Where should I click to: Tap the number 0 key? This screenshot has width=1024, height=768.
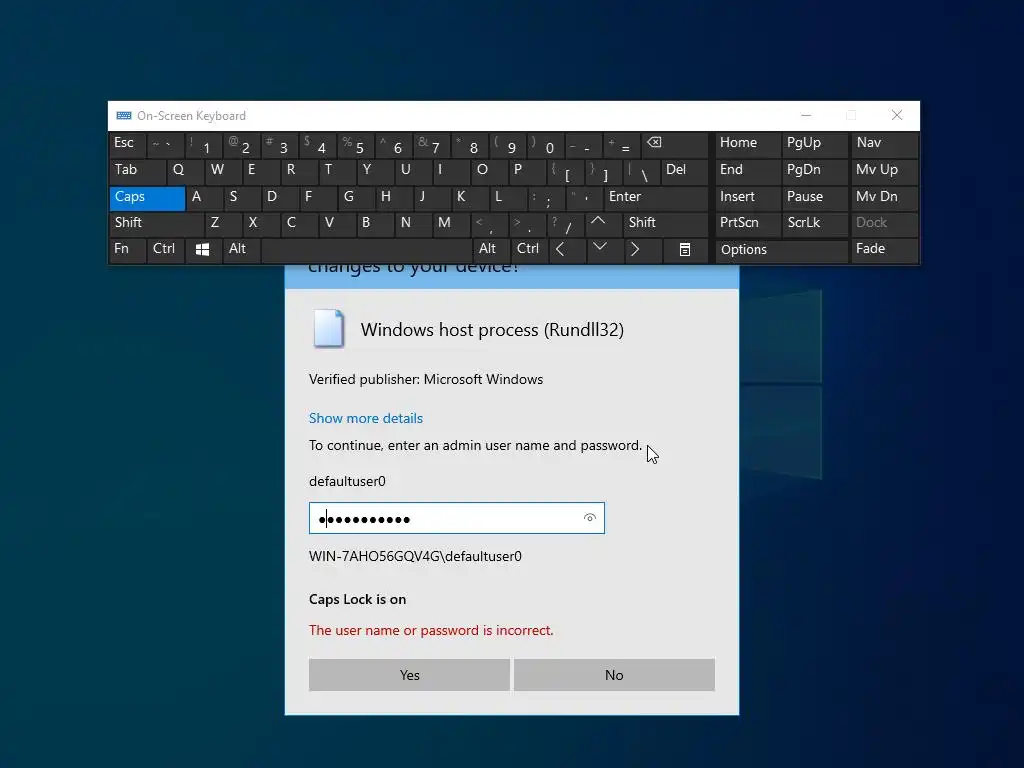click(x=546, y=144)
